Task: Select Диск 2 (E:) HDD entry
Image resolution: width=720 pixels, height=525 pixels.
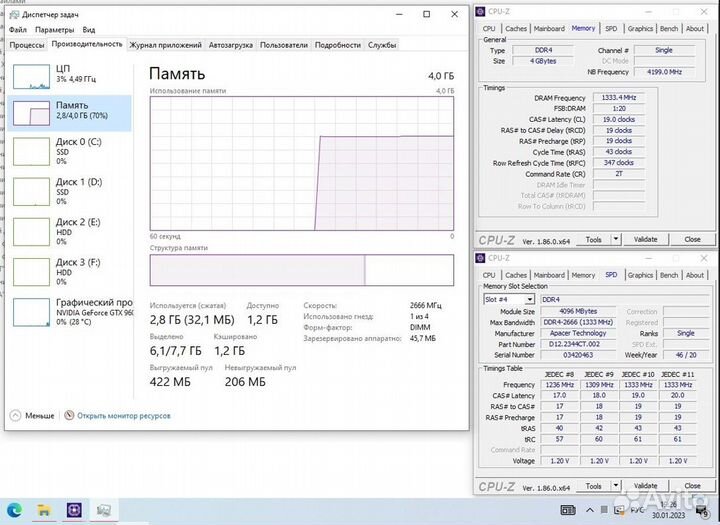Action: click(69, 231)
